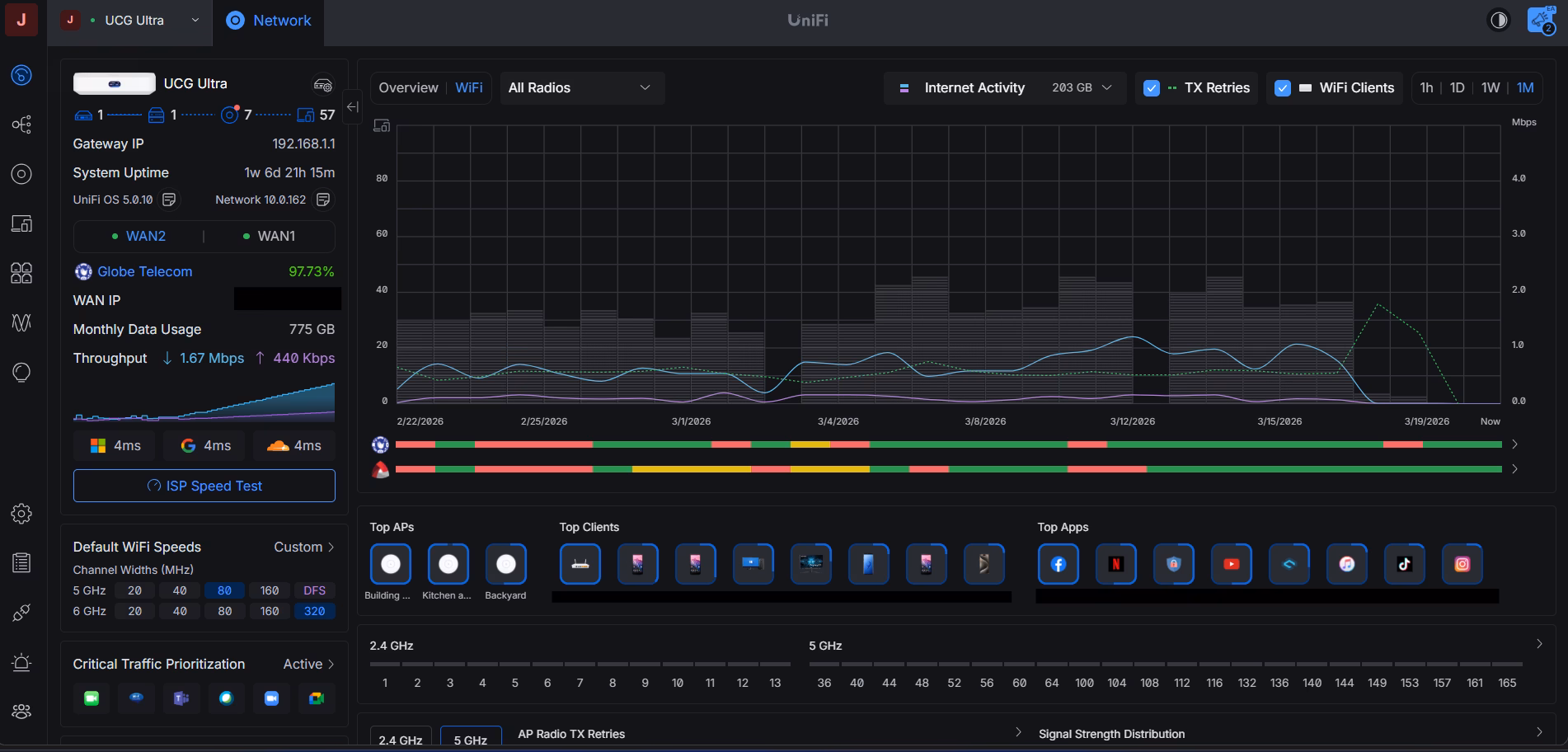Click the Kitchen access point thumbnail
Image resolution: width=1568 pixels, height=752 pixels.
pyautogui.click(x=448, y=564)
